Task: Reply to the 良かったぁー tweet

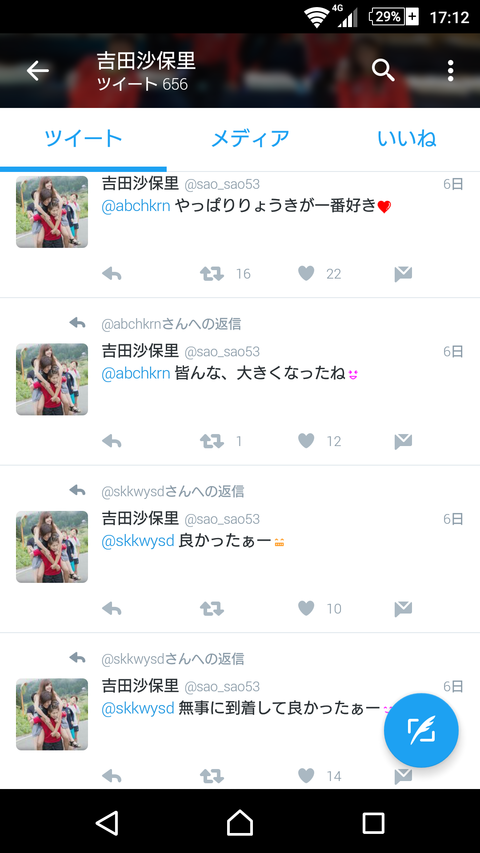Action: (112, 609)
